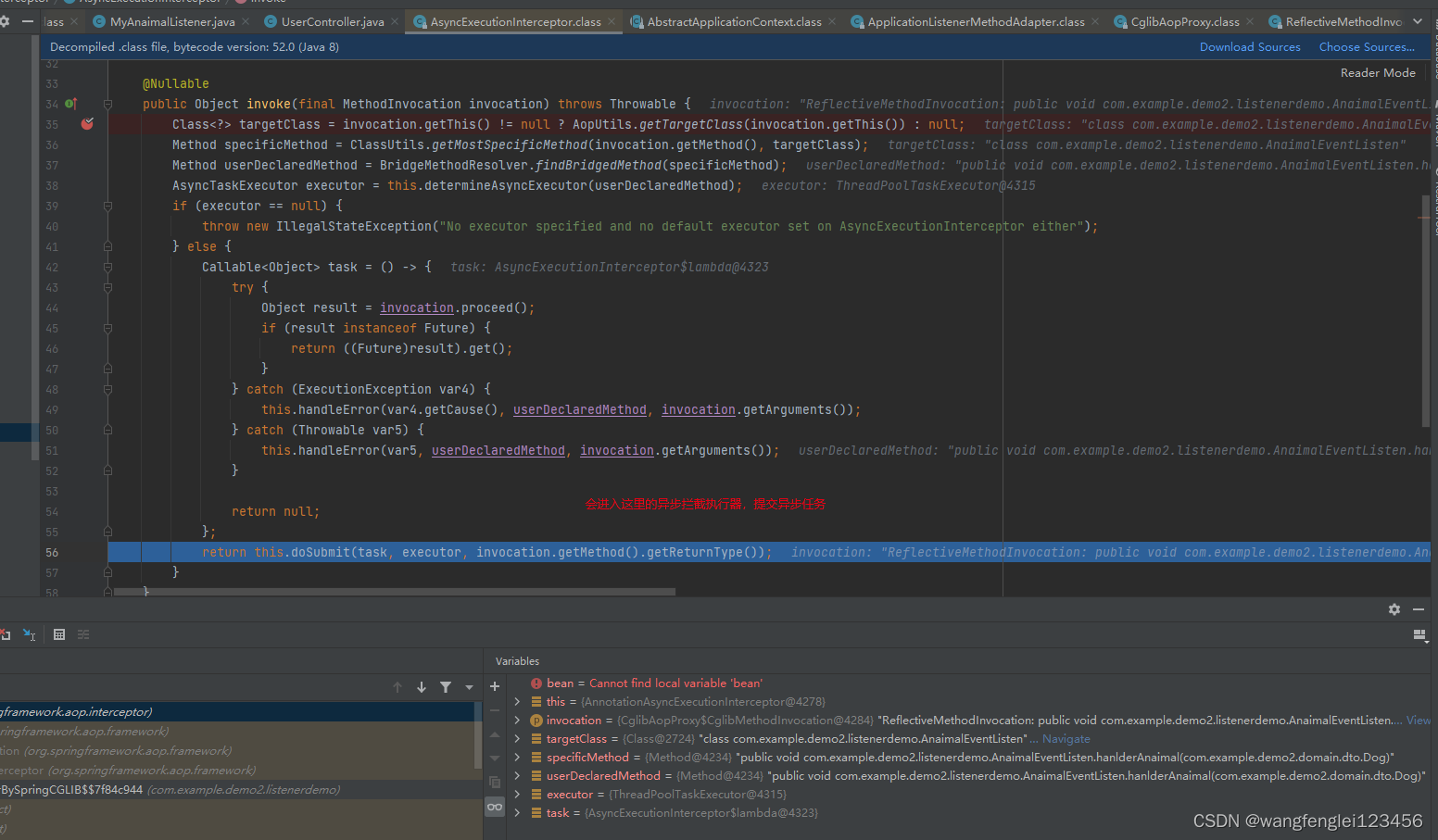1438x840 pixels.
Task: Expand the 'userDeclaredMethod' variable node
Action: coord(517,776)
